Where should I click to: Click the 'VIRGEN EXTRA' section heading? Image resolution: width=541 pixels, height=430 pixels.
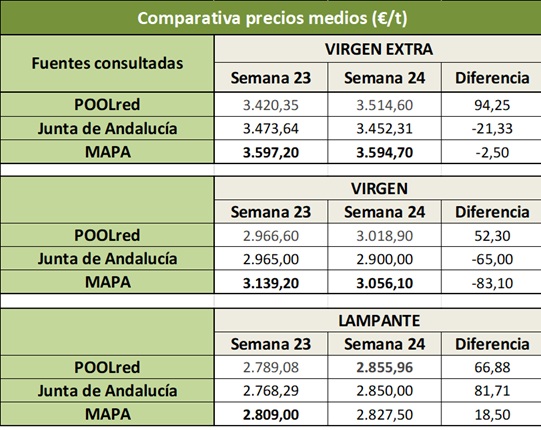coord(378,49)
